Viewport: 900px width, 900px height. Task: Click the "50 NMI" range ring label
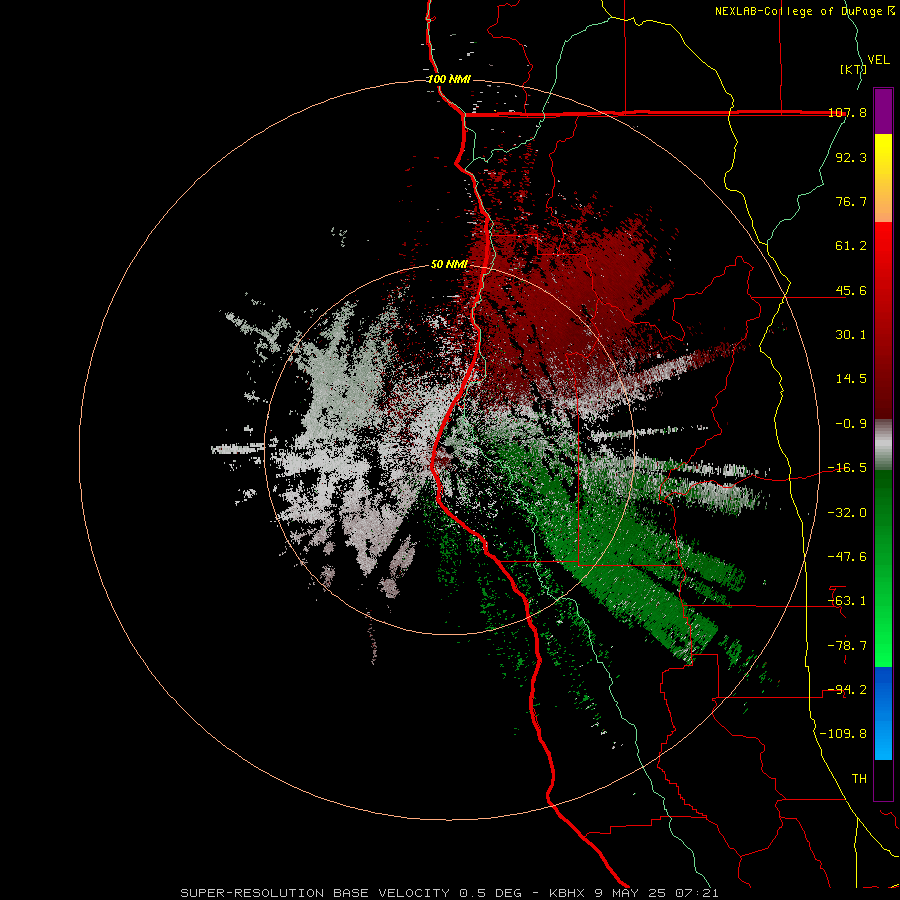(x=449, y=264)
